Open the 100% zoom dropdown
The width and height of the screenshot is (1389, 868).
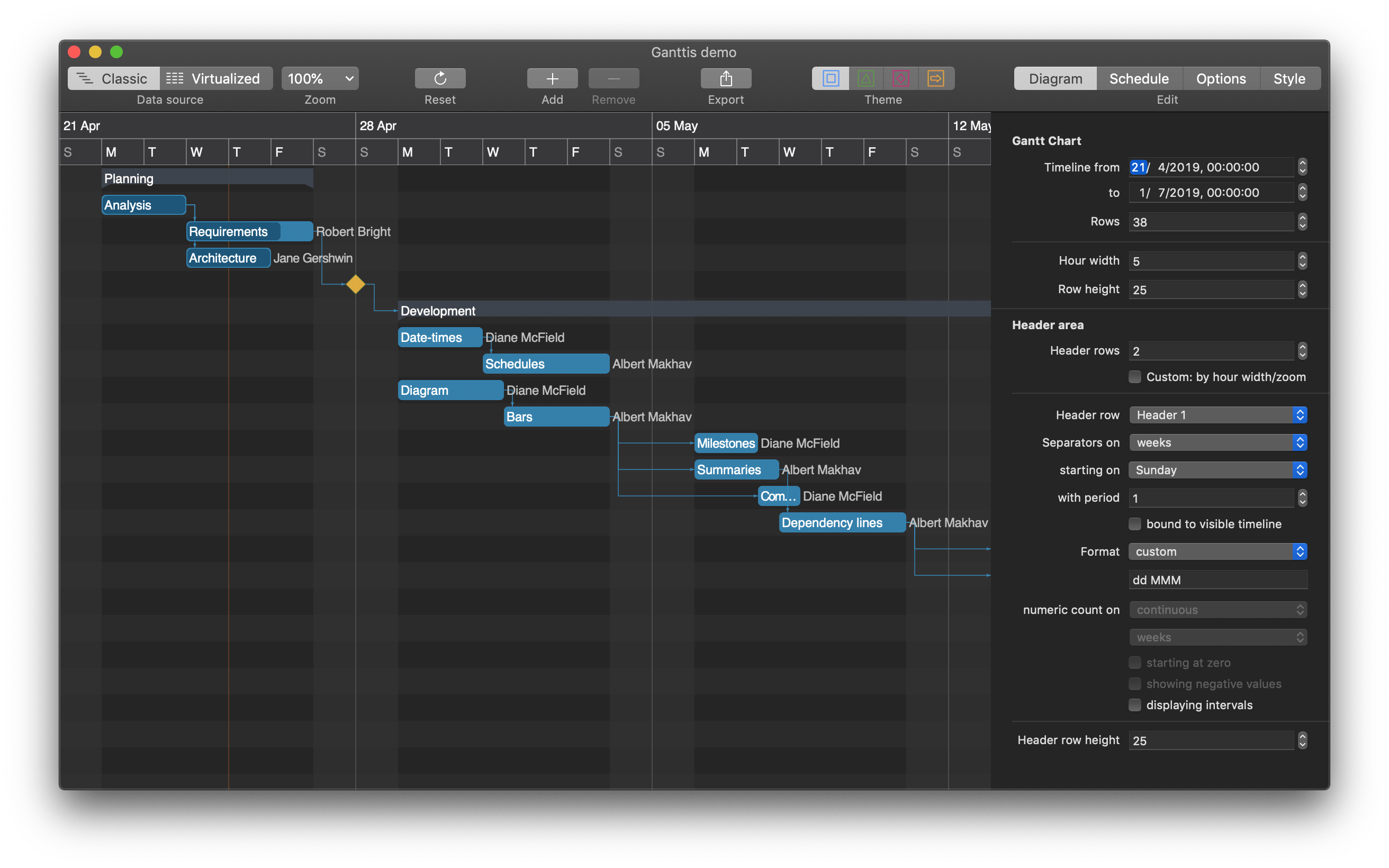(x=320, y=78)
